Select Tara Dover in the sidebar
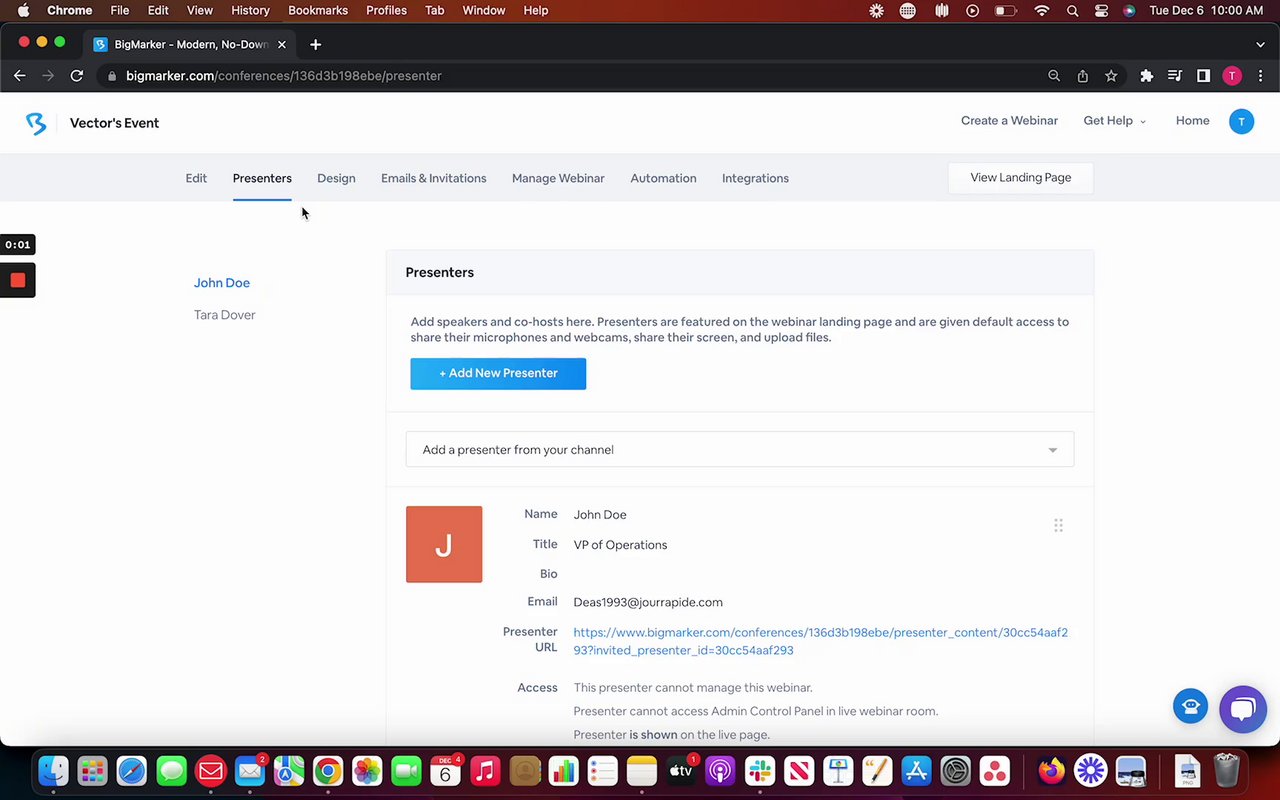Screen dimensions: 1280x800 click(x=225, y=315)
